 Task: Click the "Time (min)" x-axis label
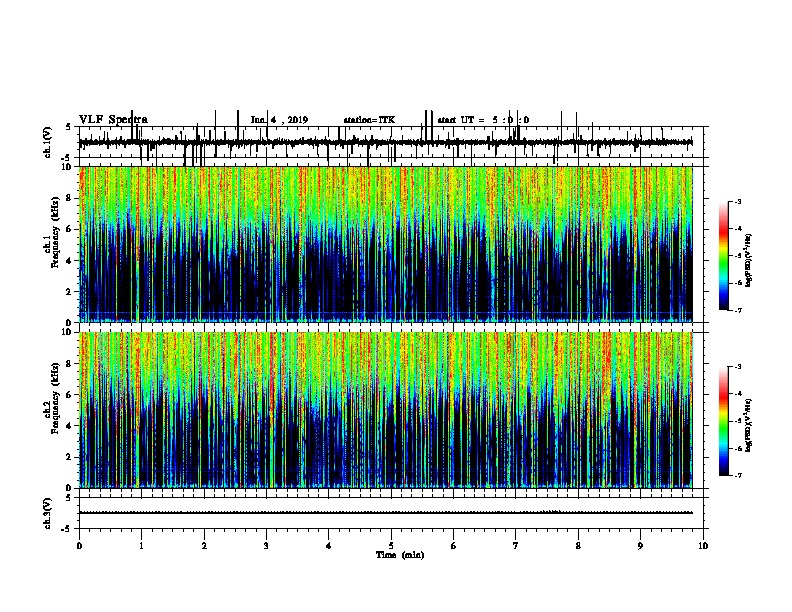pos(400,555)
